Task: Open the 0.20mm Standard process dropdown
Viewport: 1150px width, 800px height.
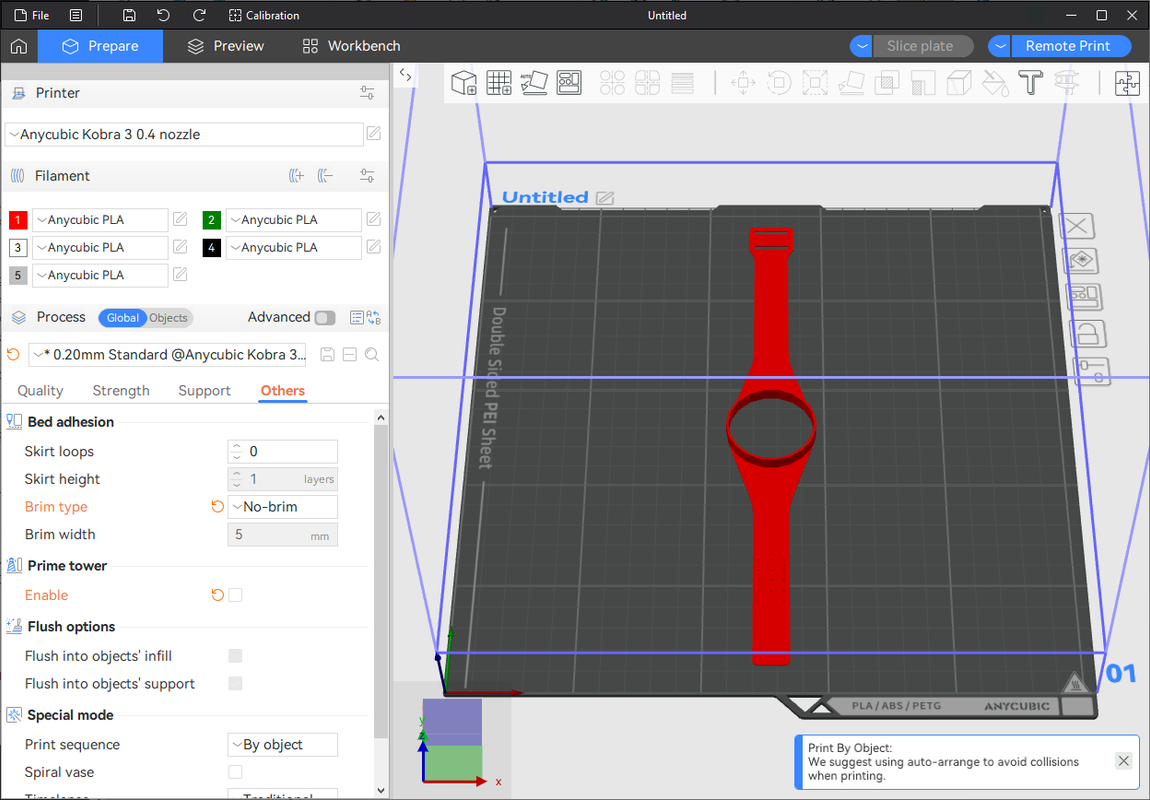Action: [x=167, y=355]
